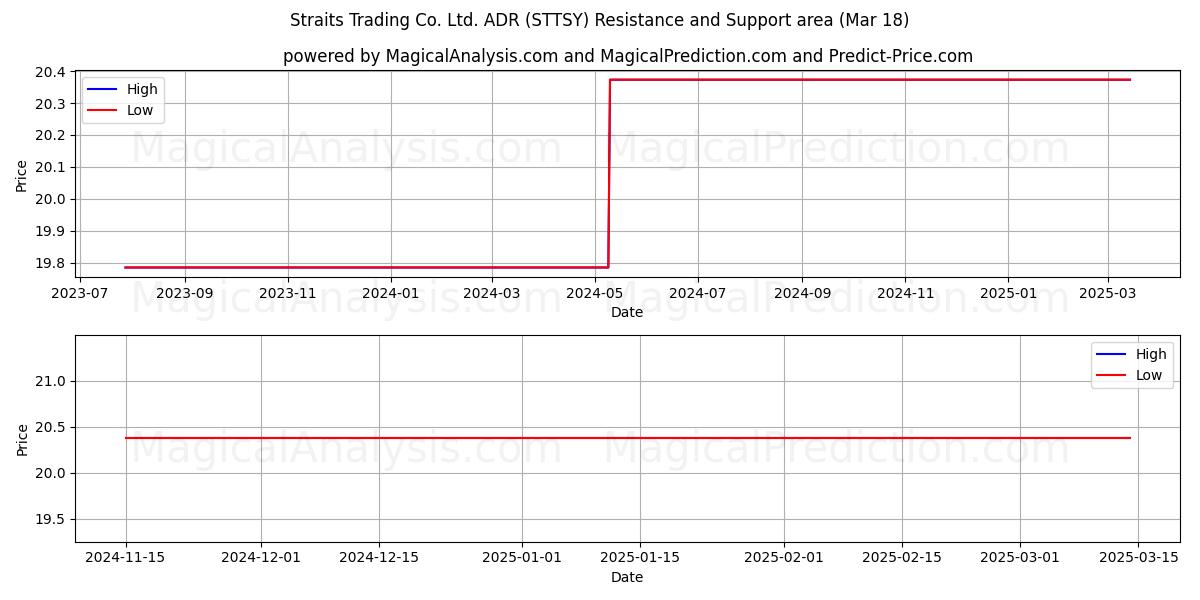Click the 'Price' axis label of bottom chart
Viewport: 1200px width, 600px height.
[x=22, y=439]
